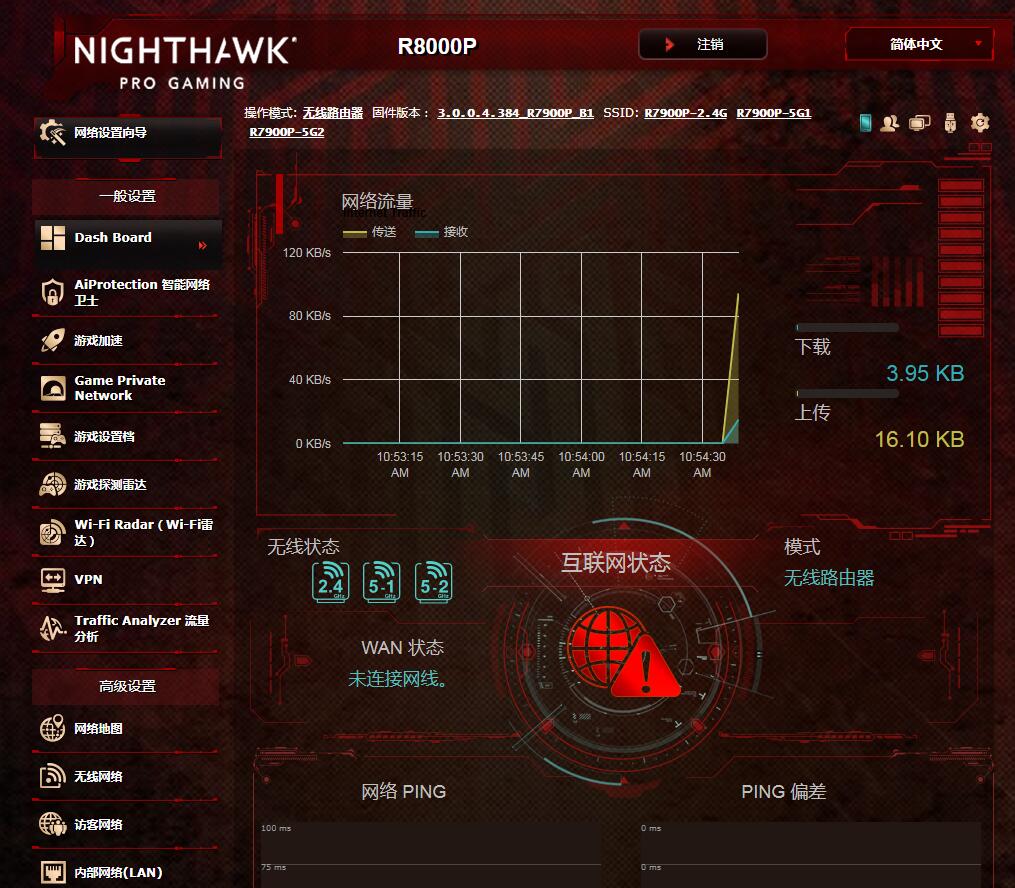The image size is (1015, 888).
Task: Open the 网络地图 globe icon
Action: point(52,728)
